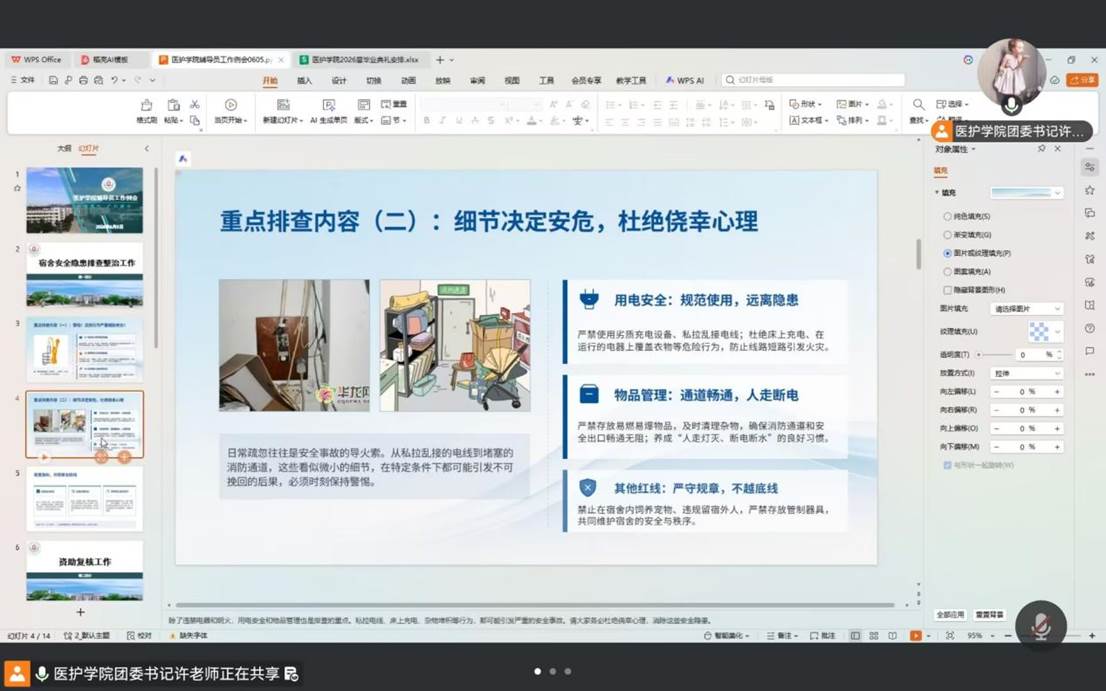Open the 医护学院2026届毕业典礼安排.xlsx document tab

(x=360, y=60)
